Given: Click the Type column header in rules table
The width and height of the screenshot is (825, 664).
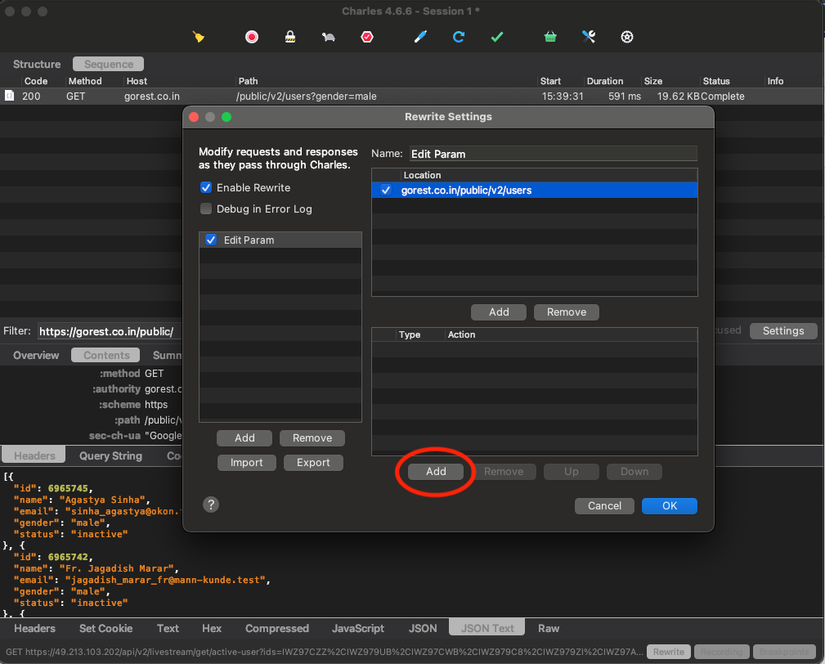Looking at the screenshot, I should (409, 335).
